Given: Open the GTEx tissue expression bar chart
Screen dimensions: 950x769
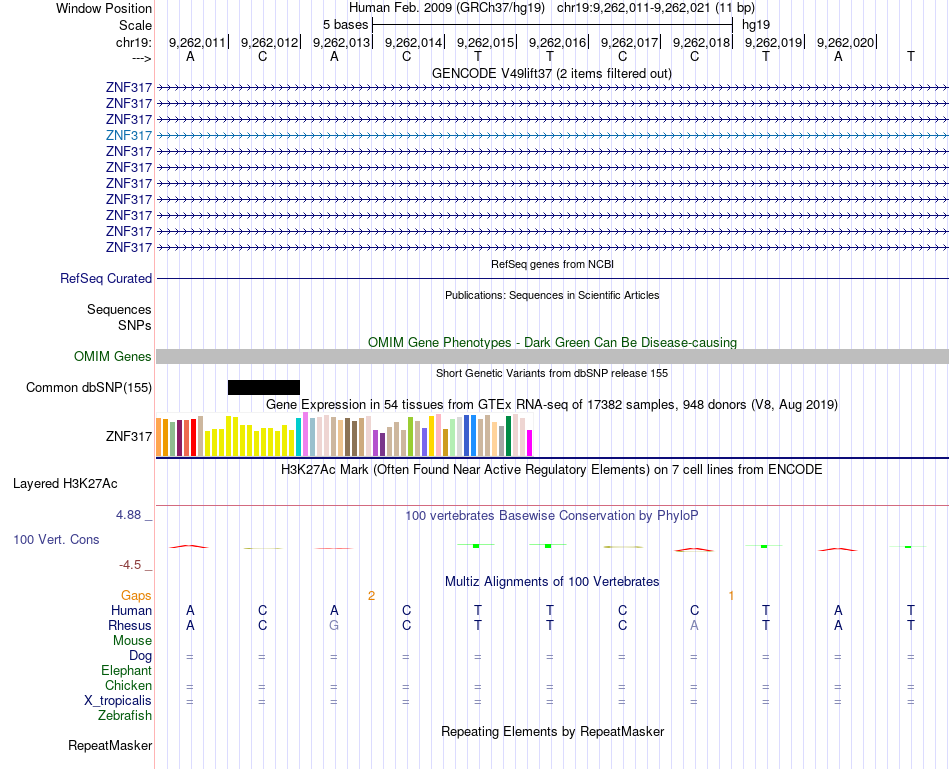Looking at the screenshot, I should tap(344, 434).
